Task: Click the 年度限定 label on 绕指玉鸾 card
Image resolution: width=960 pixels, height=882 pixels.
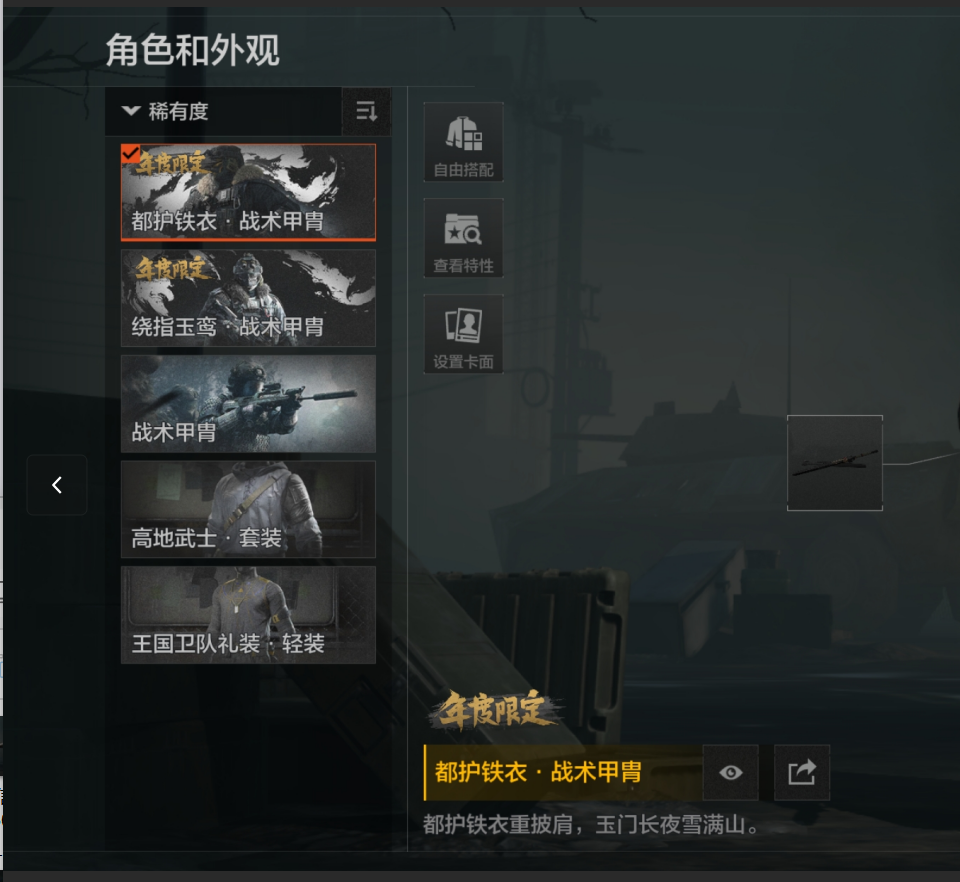Action: point(172,269)
